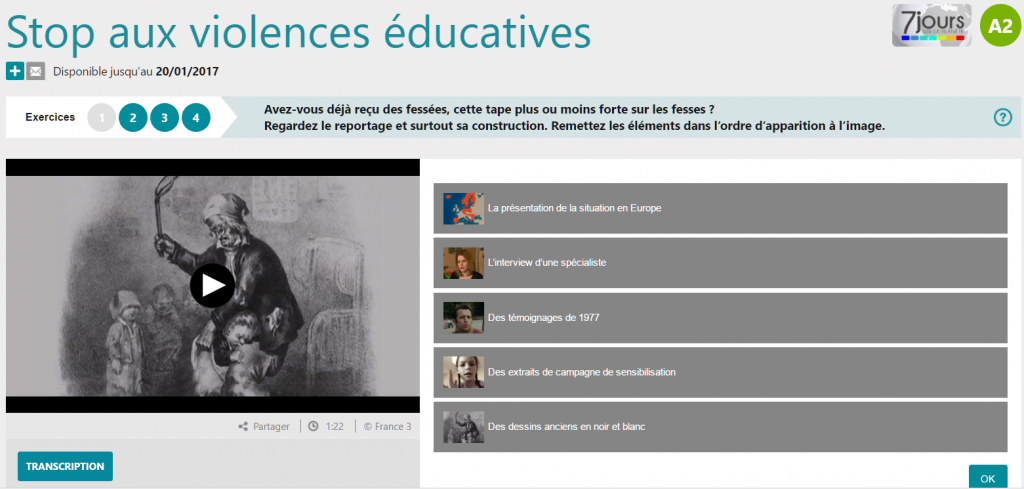Open the Transcription button
Screen dimensions: 1024x489
[65, 466]
